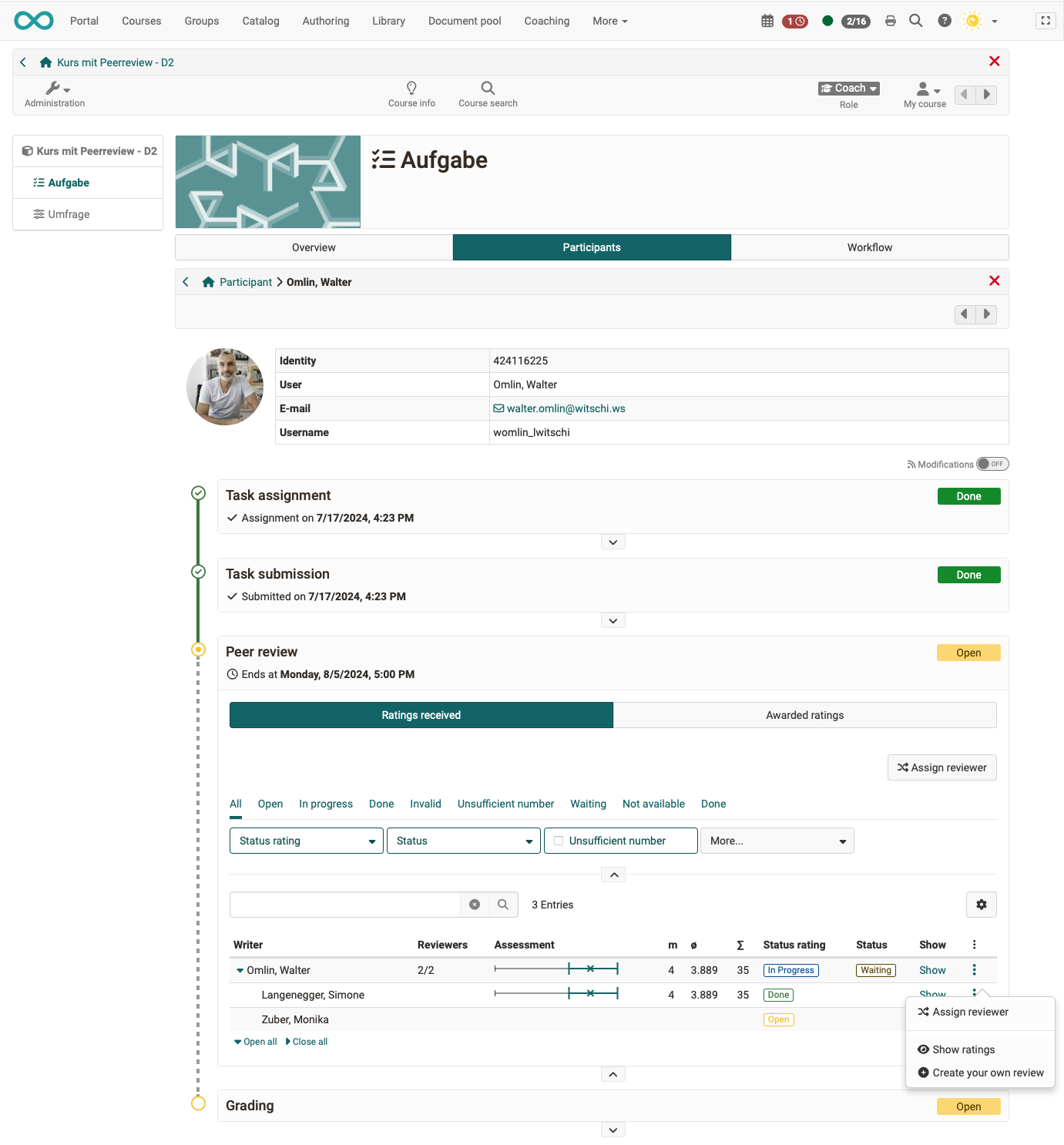Expand the More... filter dropdown

click(777, 841)
